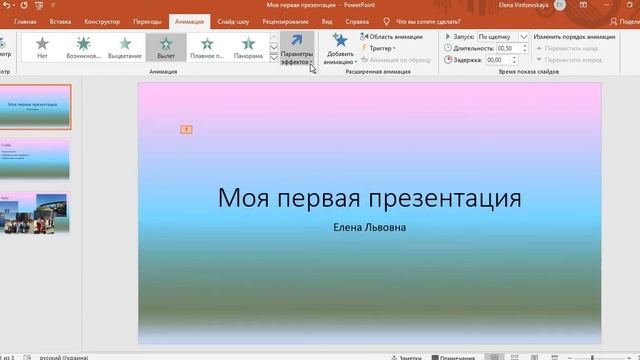
Task: Open the 'Переходы' ribbon tab
Action: point(147,22)
